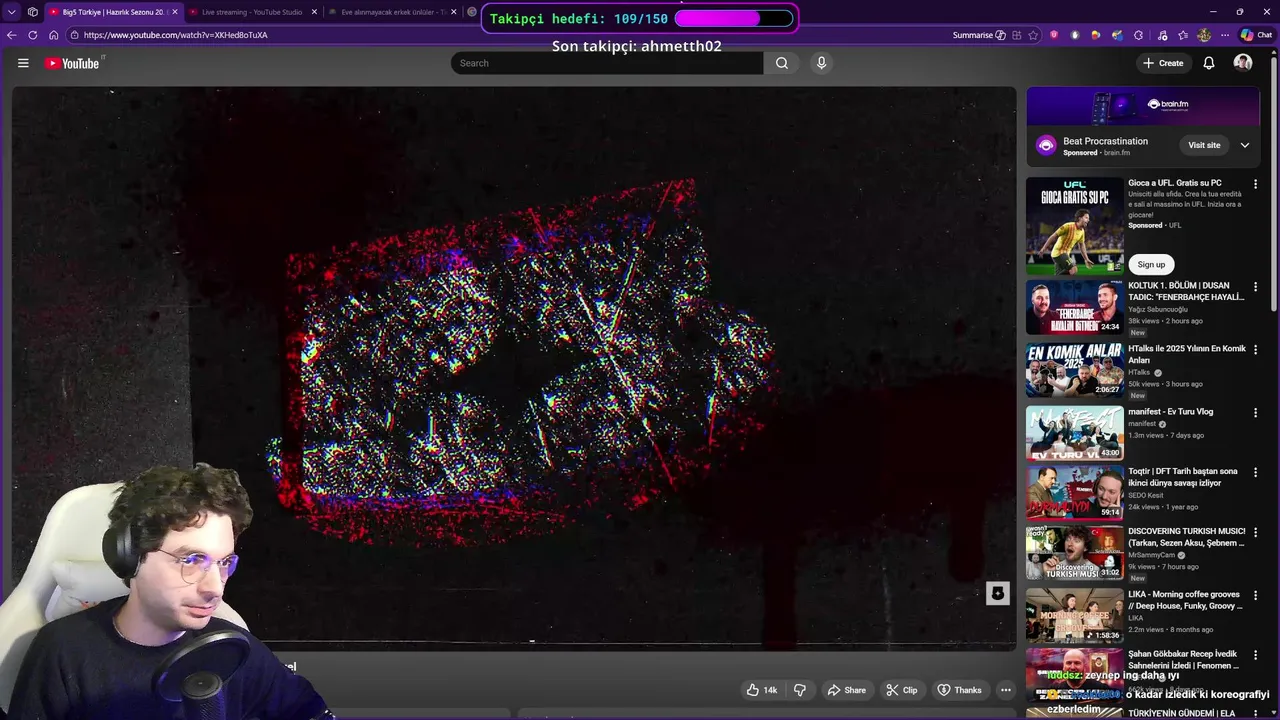Start voice search with microphone
The width and height of the screenshot is (1280, 720).
(821, 63)
